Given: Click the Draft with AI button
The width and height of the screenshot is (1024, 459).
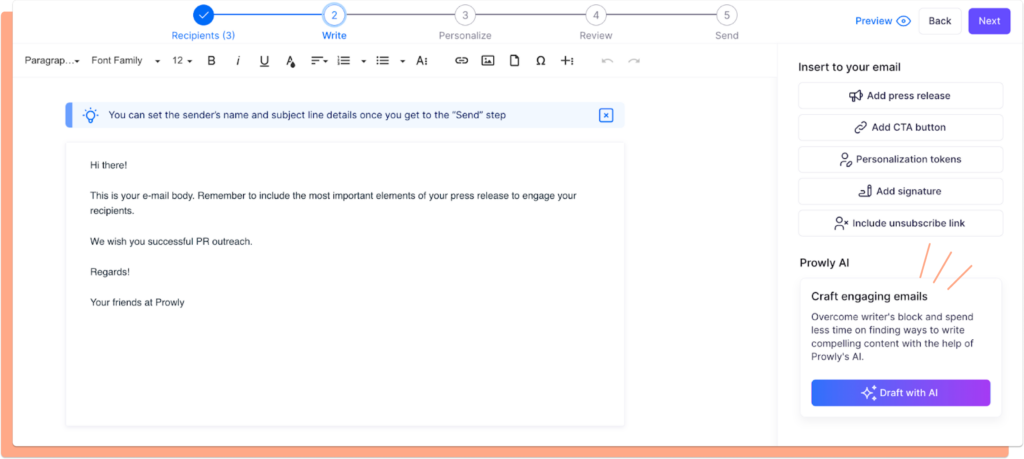Looking at the screenshot, I should (x=900, y=393).
